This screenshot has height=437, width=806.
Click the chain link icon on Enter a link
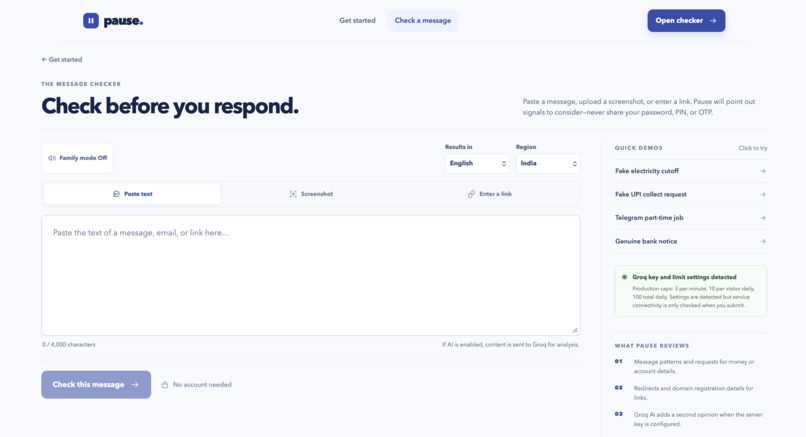tap(471, 194)
